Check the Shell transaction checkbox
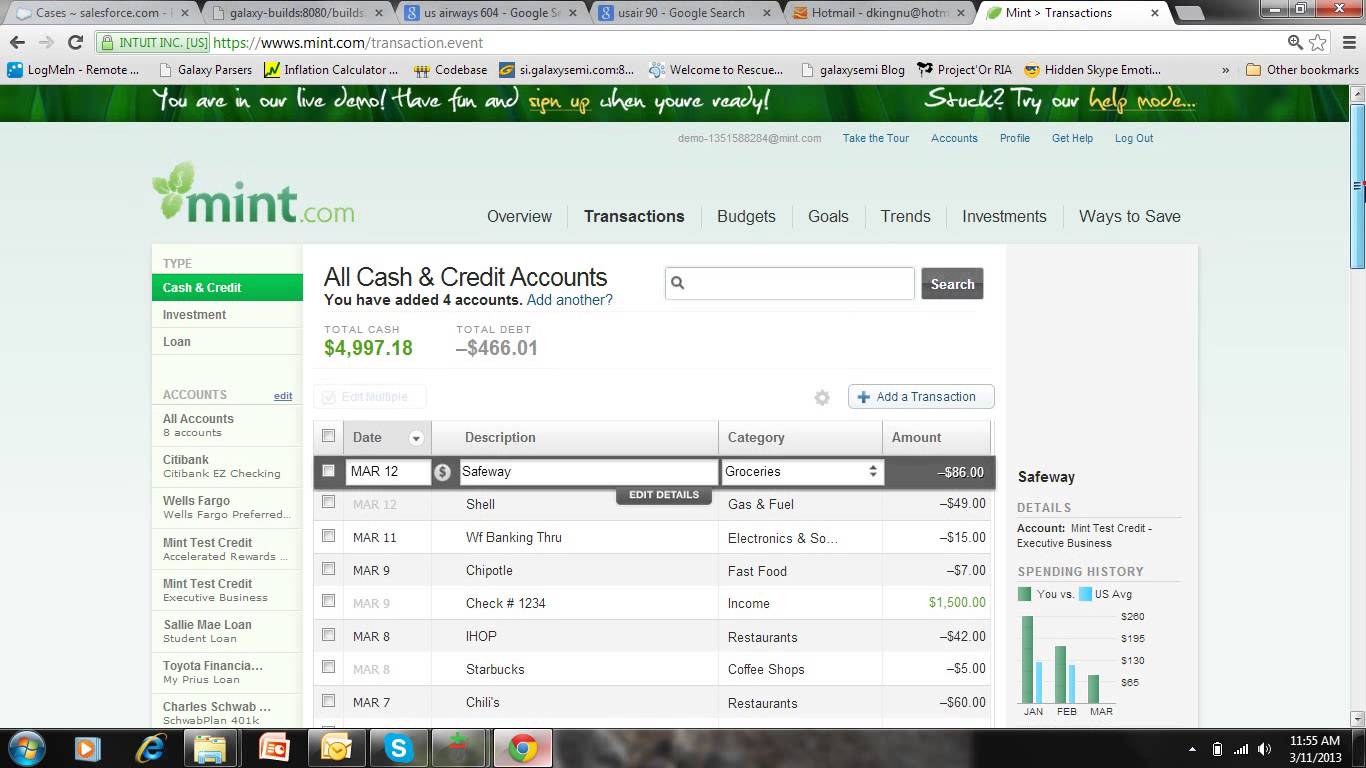This screenshot has height=768, width=1366. coord(328,503)
